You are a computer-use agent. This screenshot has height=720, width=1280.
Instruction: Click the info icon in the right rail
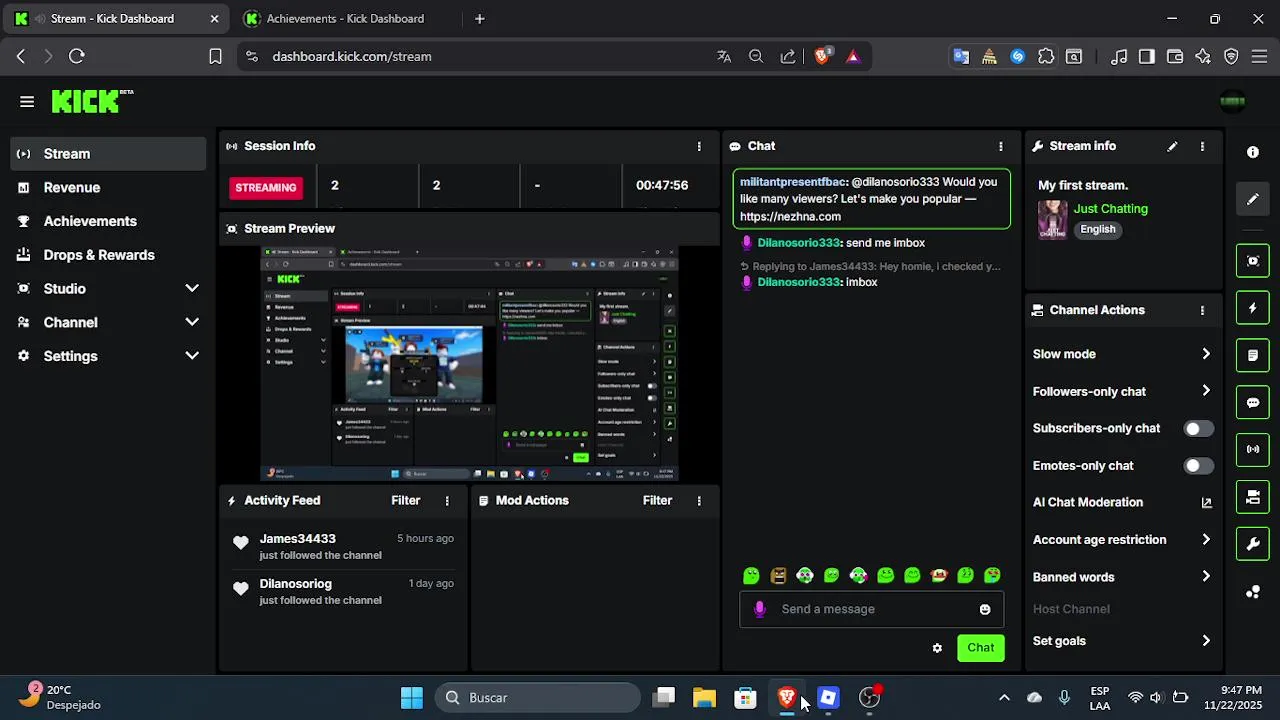pyautogui.click(x=1253, y=152)
